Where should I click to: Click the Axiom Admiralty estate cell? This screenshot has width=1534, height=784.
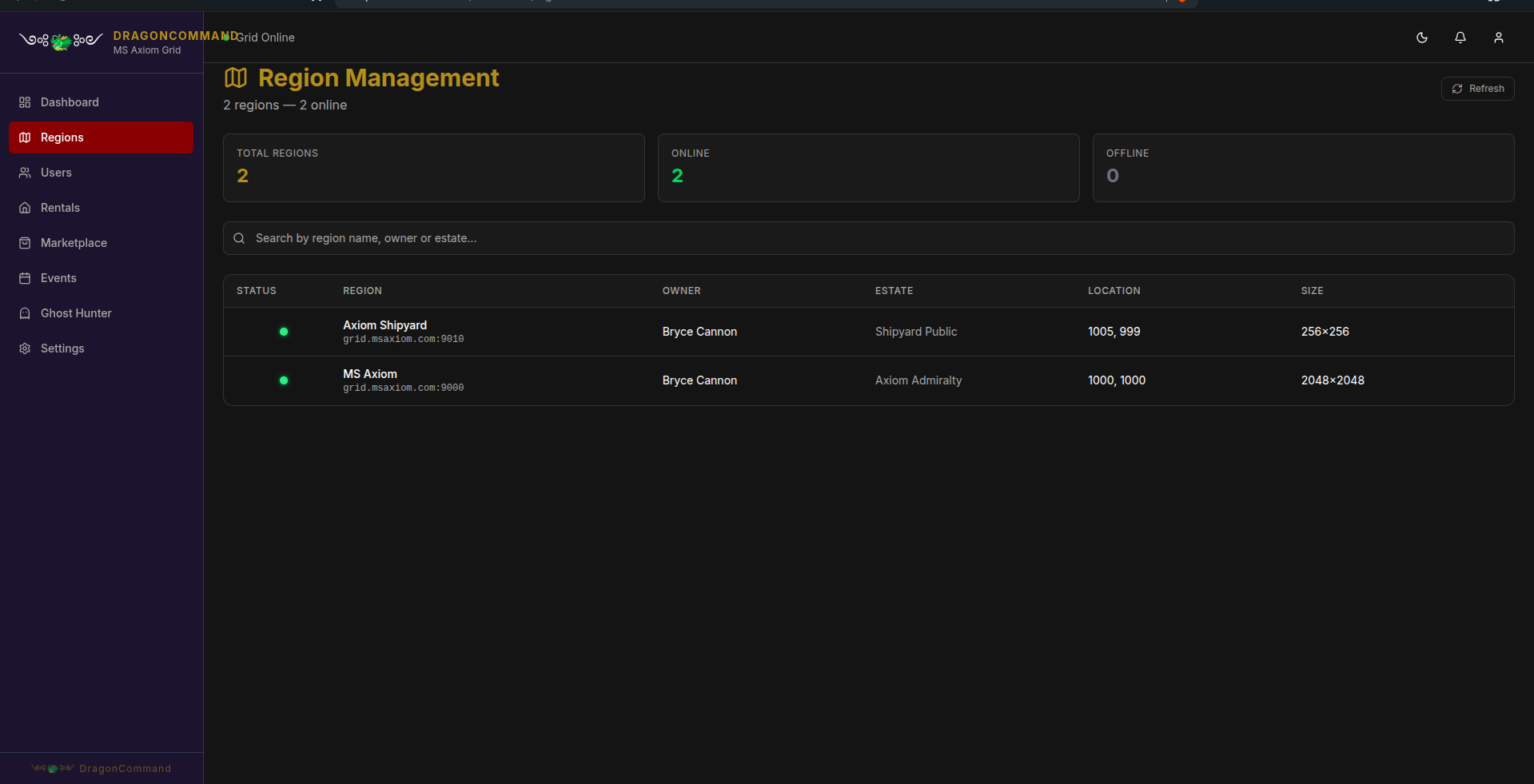point(918,380)
